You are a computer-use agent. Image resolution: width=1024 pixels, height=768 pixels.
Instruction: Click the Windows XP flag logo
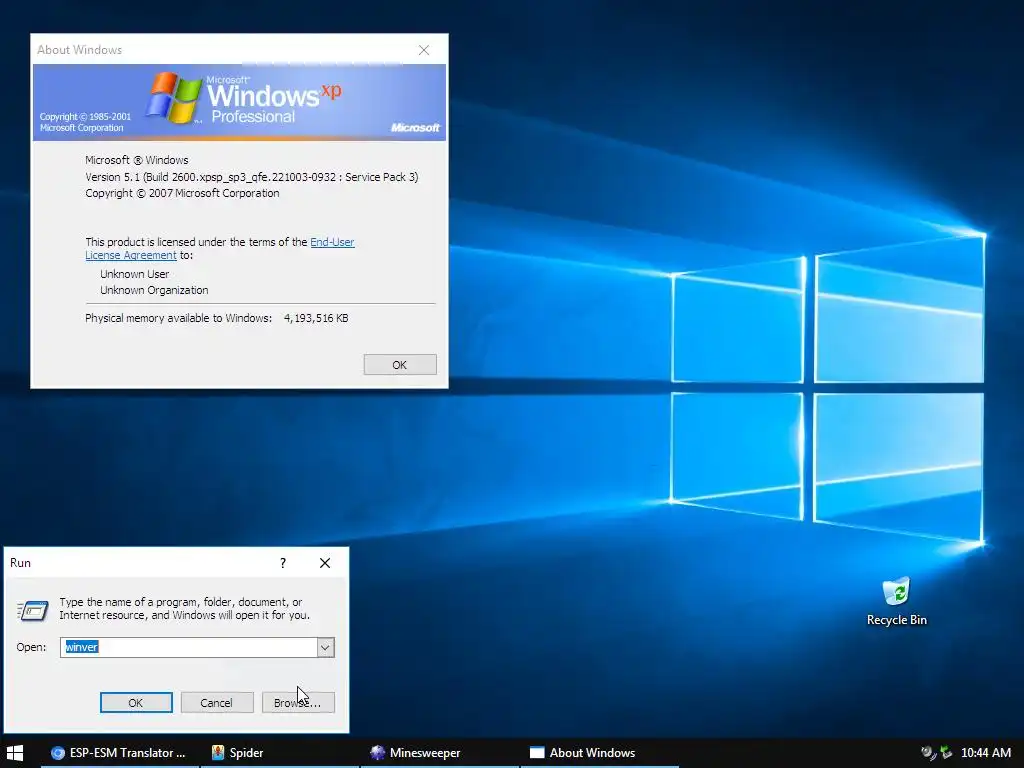(x=174, y=98)
